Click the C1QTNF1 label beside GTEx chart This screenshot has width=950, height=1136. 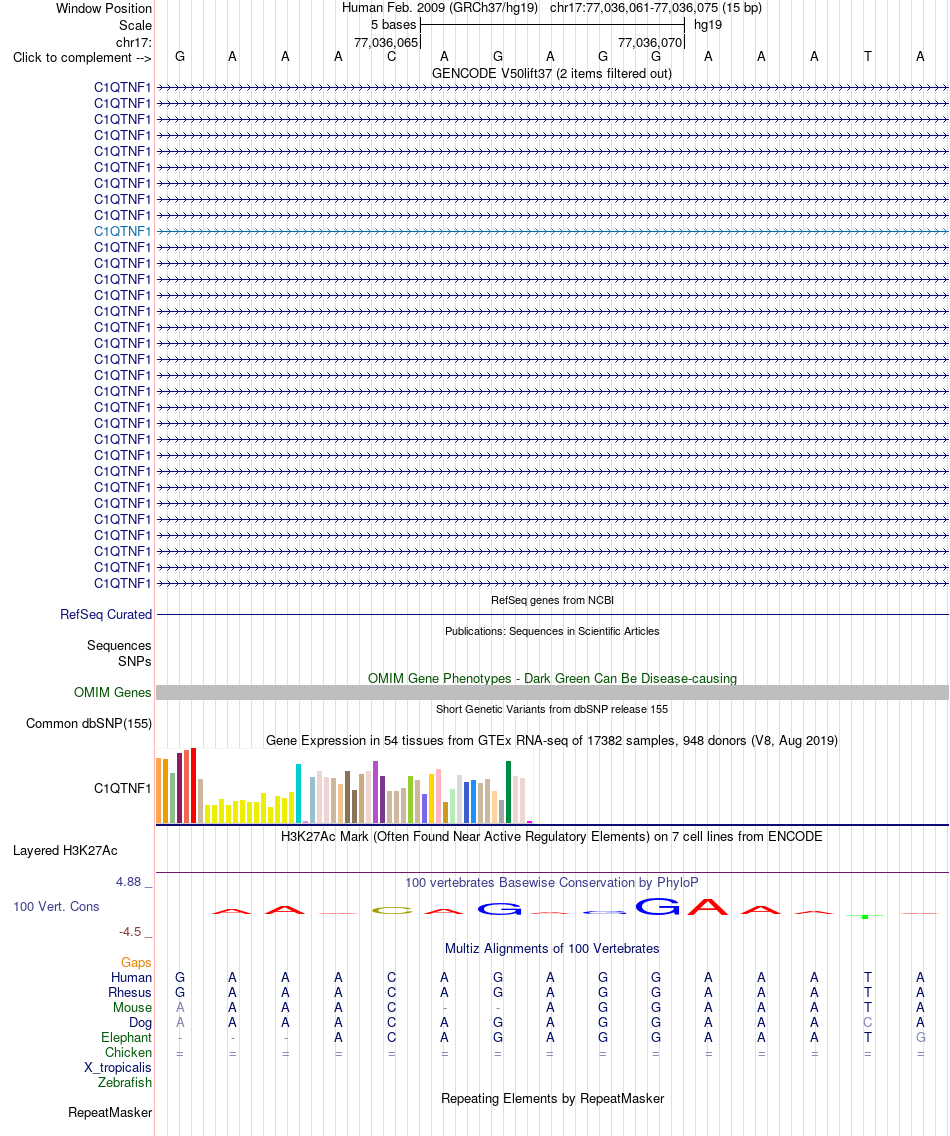pos(122,788)
